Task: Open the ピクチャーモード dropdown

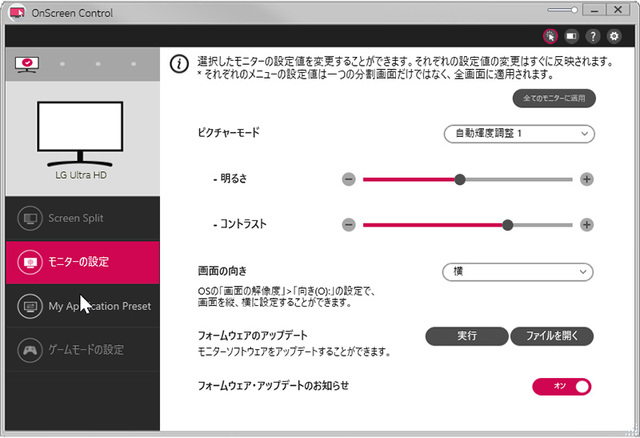Action: pyautogui.click(x=519, y=134)
